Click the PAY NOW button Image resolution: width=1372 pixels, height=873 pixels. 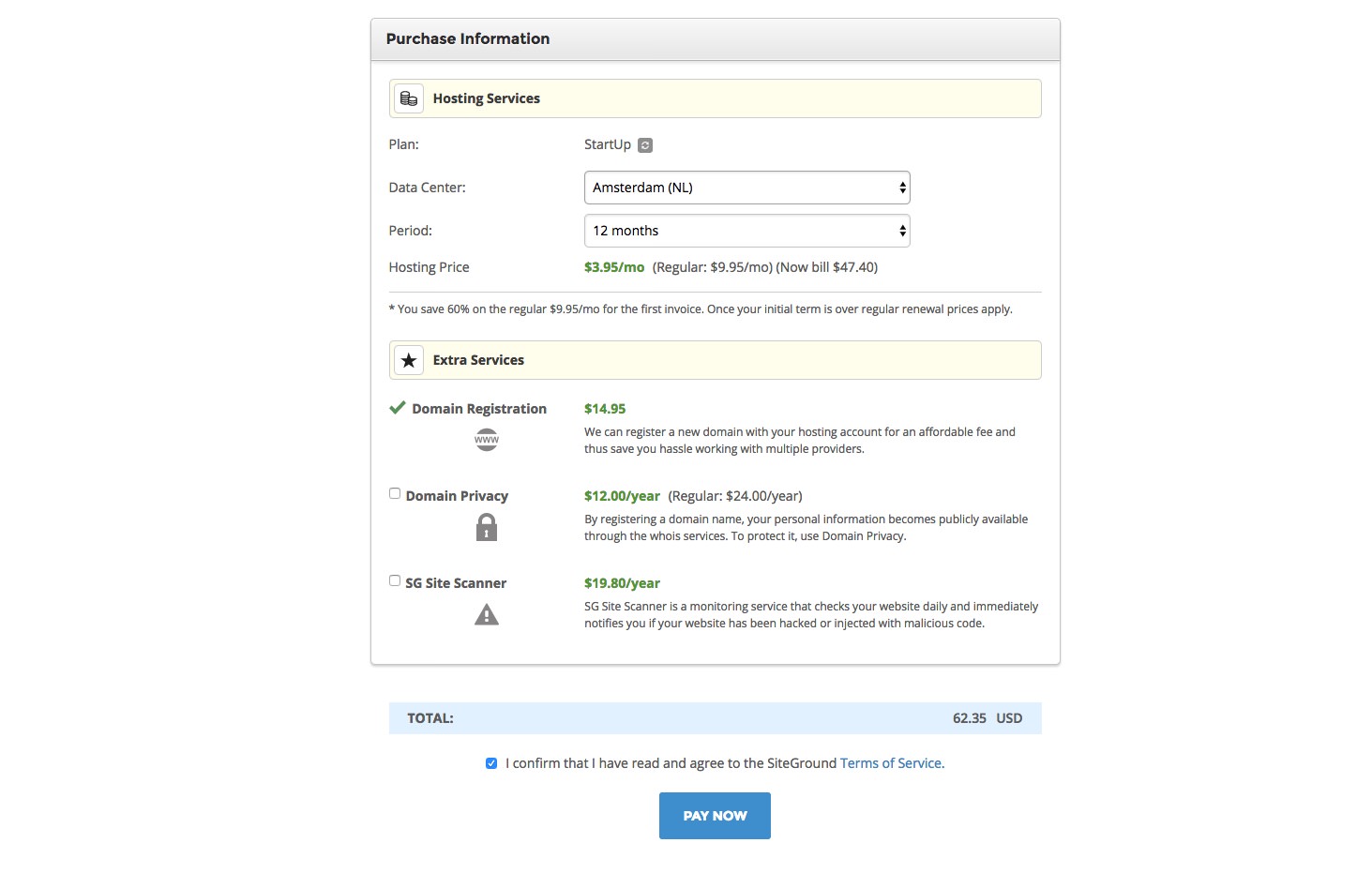pos(715,816)
